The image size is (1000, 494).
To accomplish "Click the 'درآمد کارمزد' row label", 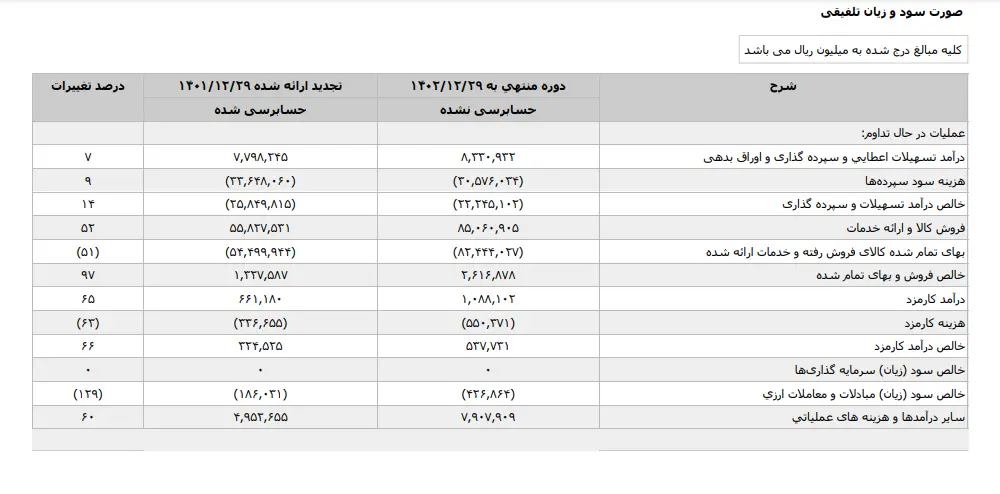I will pos(932,297).
